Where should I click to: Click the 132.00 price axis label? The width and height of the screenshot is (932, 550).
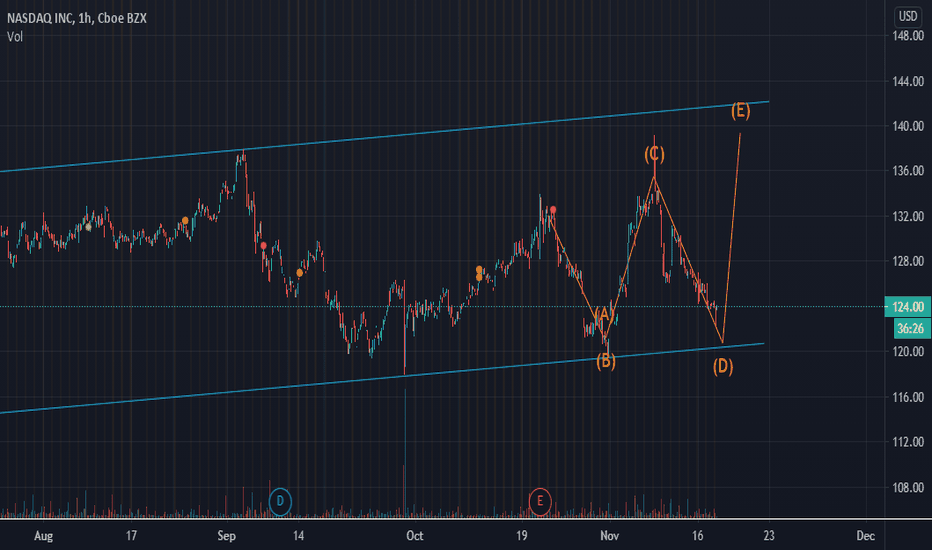tap(908, 216)
